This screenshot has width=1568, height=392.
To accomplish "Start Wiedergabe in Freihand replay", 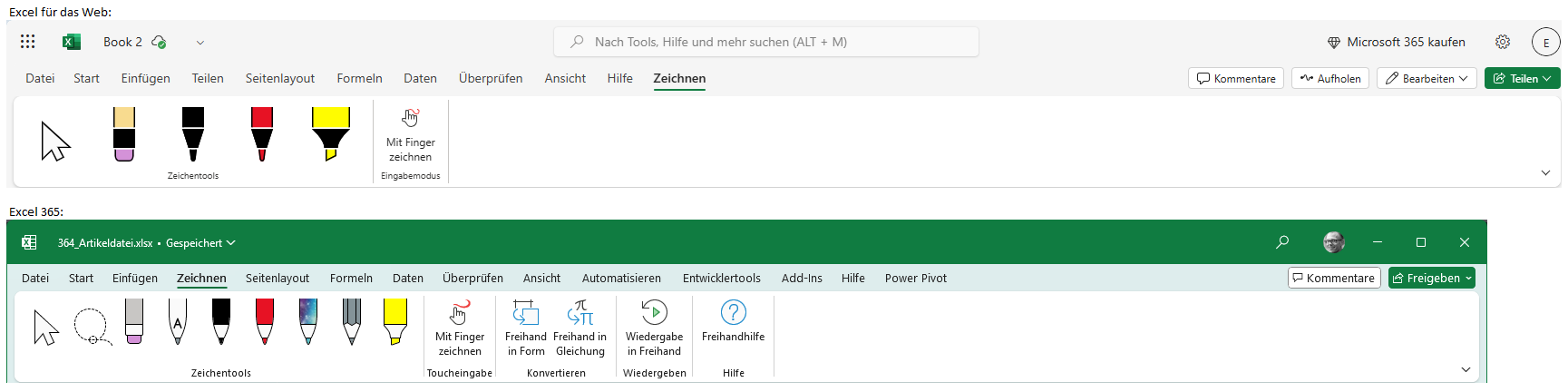I will 654,328.
